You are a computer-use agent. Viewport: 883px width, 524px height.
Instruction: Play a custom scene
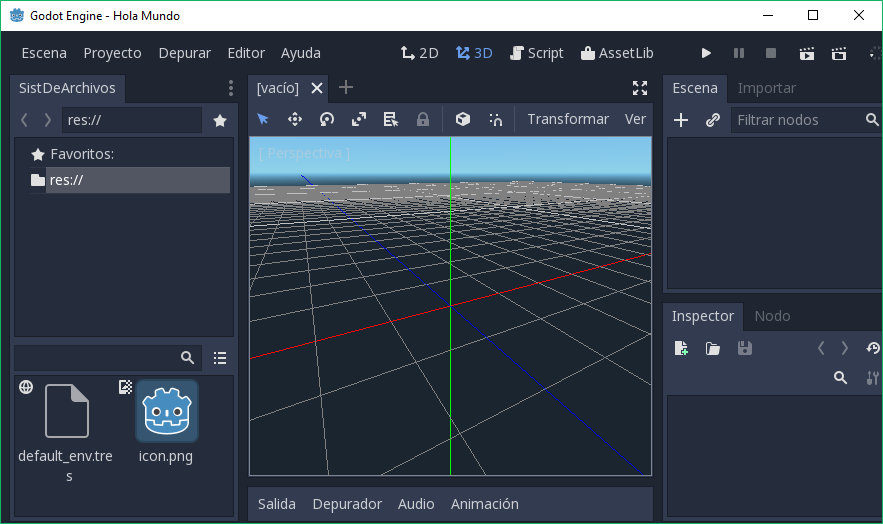[839, 53]
